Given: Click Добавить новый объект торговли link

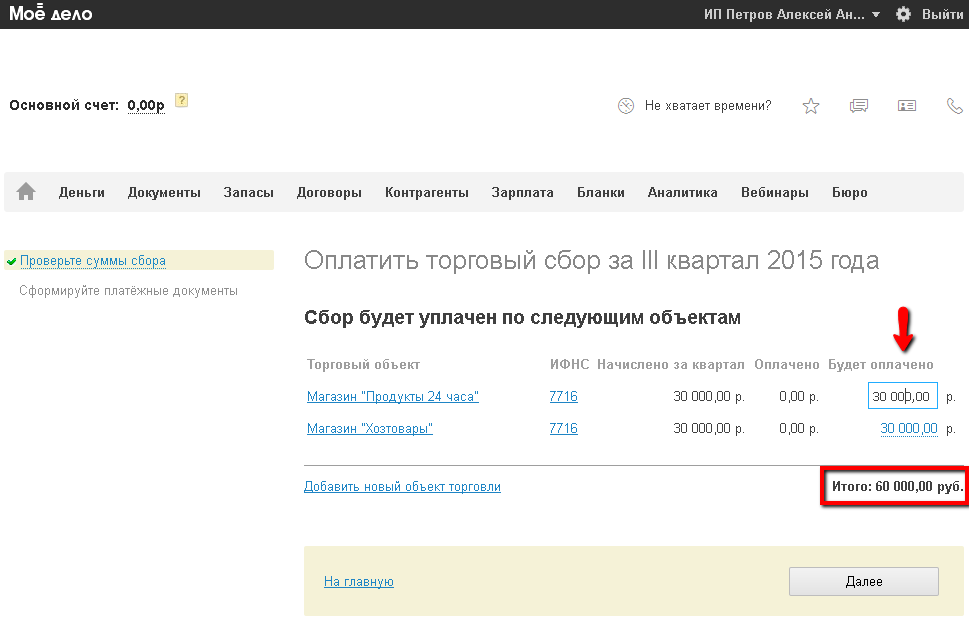Looking at the screenshot, I should click(402, 487).
